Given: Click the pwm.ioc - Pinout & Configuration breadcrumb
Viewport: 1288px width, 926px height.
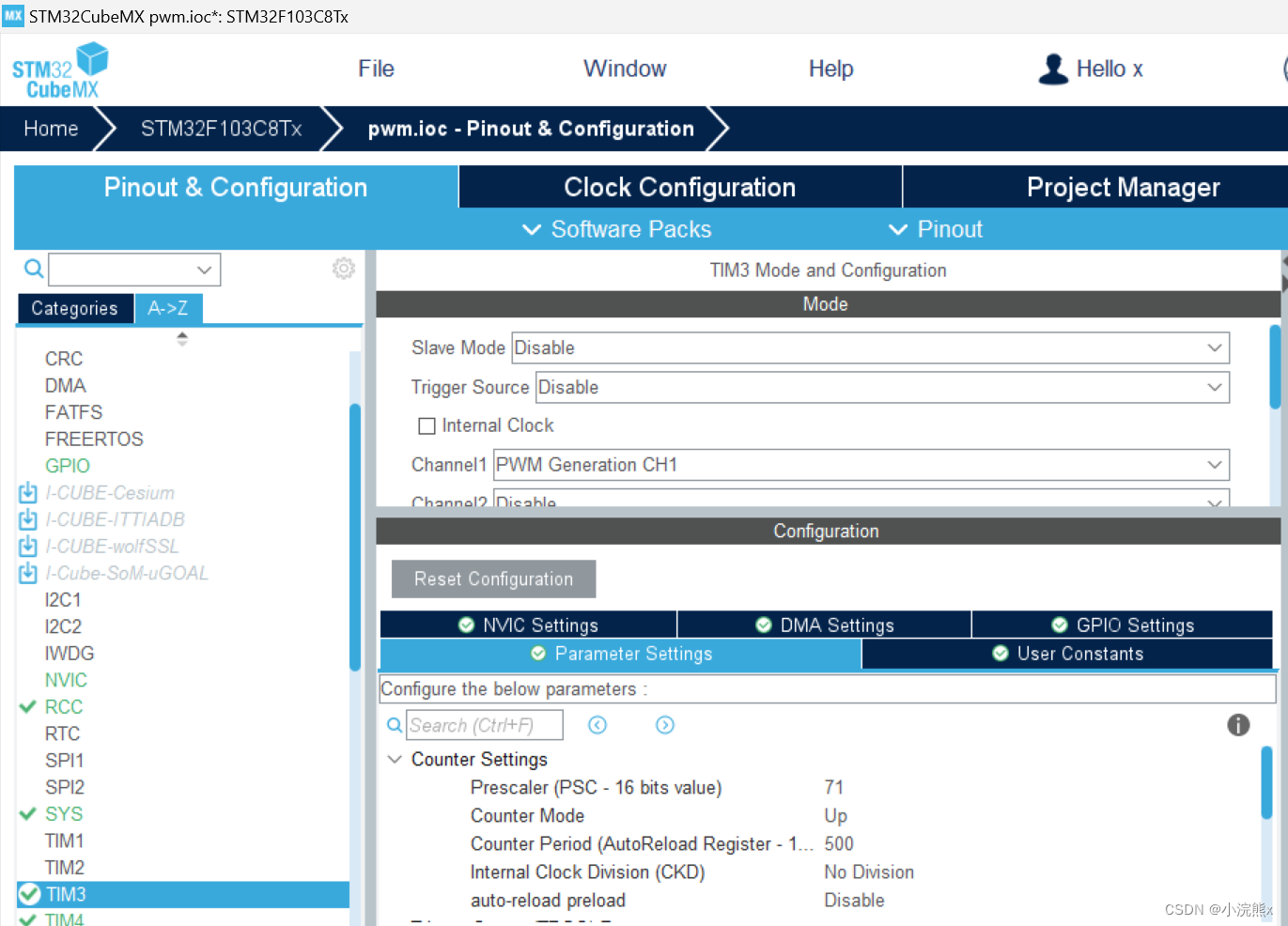Looking at the screenshot, I should click(531, 129).
